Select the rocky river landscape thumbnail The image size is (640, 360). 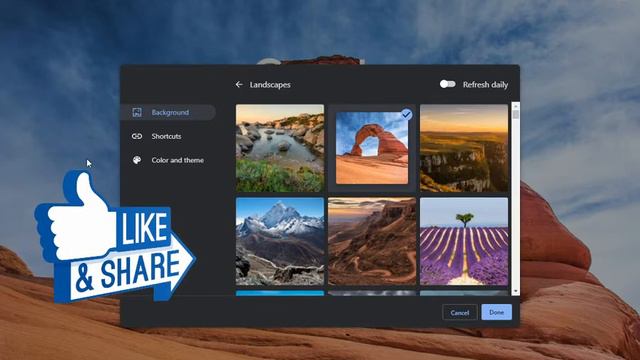click(280, 148)
